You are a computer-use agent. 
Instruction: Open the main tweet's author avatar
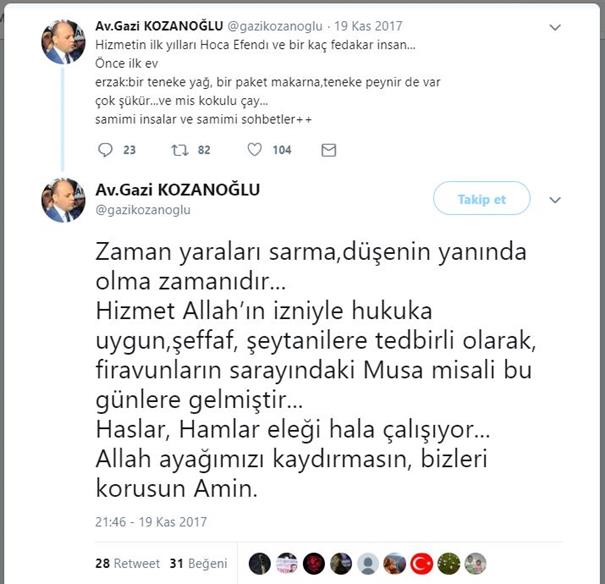pos(64,200)
